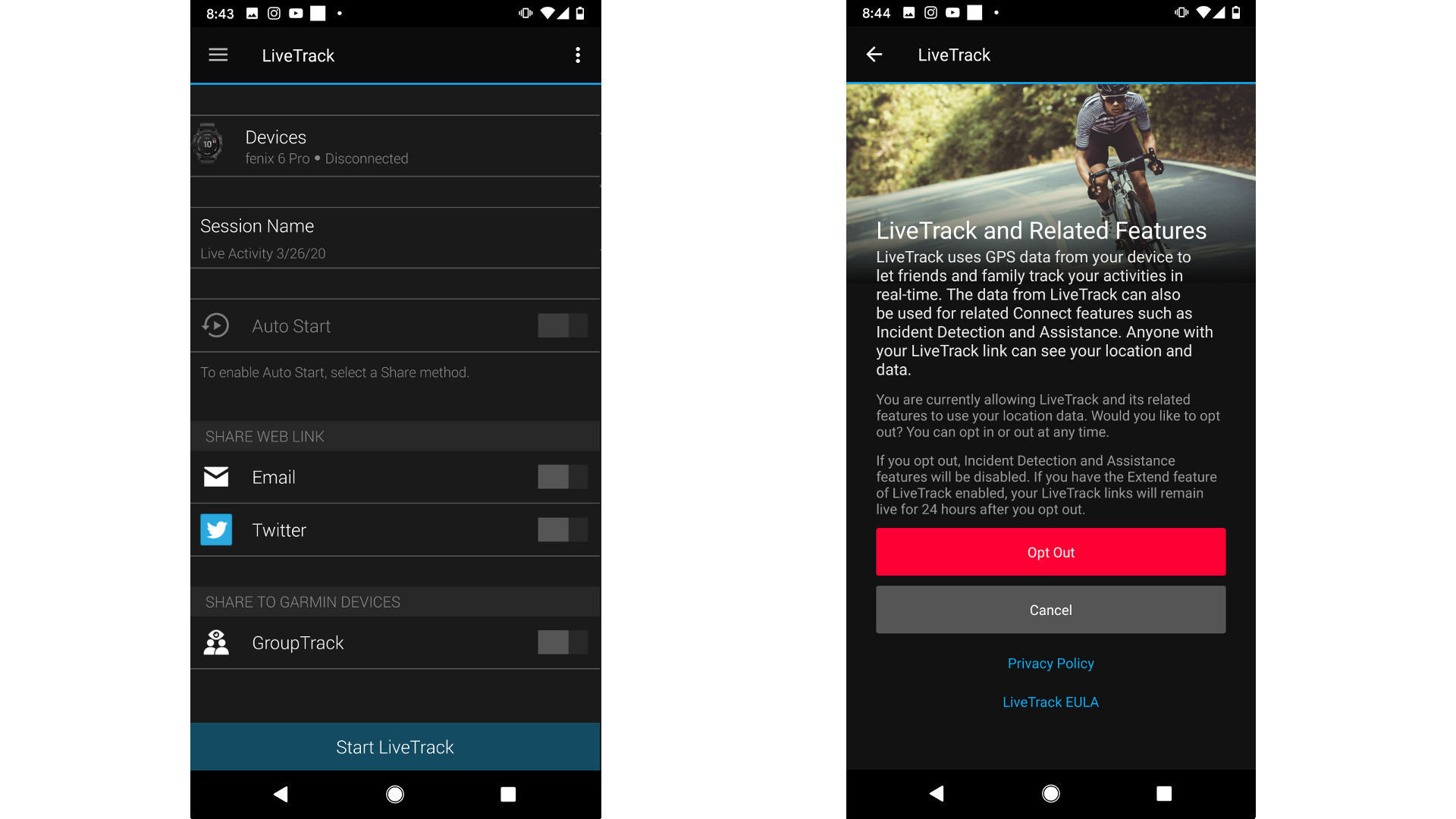Tap the Cancel button on opt-out screen
Image resolution: width=1456 pixels, height=819 pixels.
1050,609
